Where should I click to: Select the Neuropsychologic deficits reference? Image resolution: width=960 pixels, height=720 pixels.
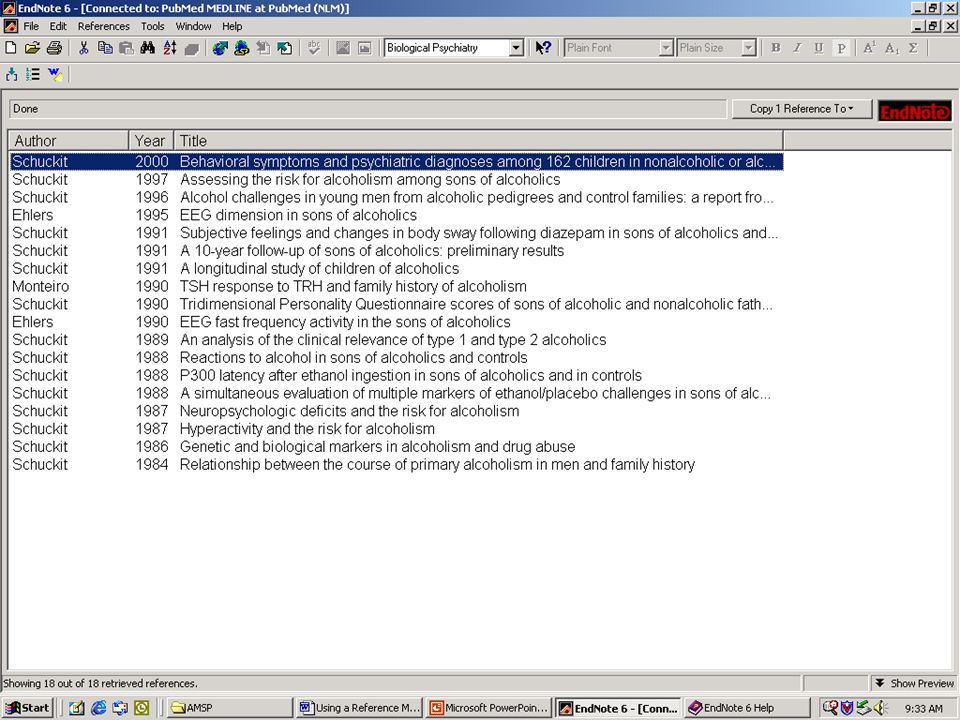[396, 411]
